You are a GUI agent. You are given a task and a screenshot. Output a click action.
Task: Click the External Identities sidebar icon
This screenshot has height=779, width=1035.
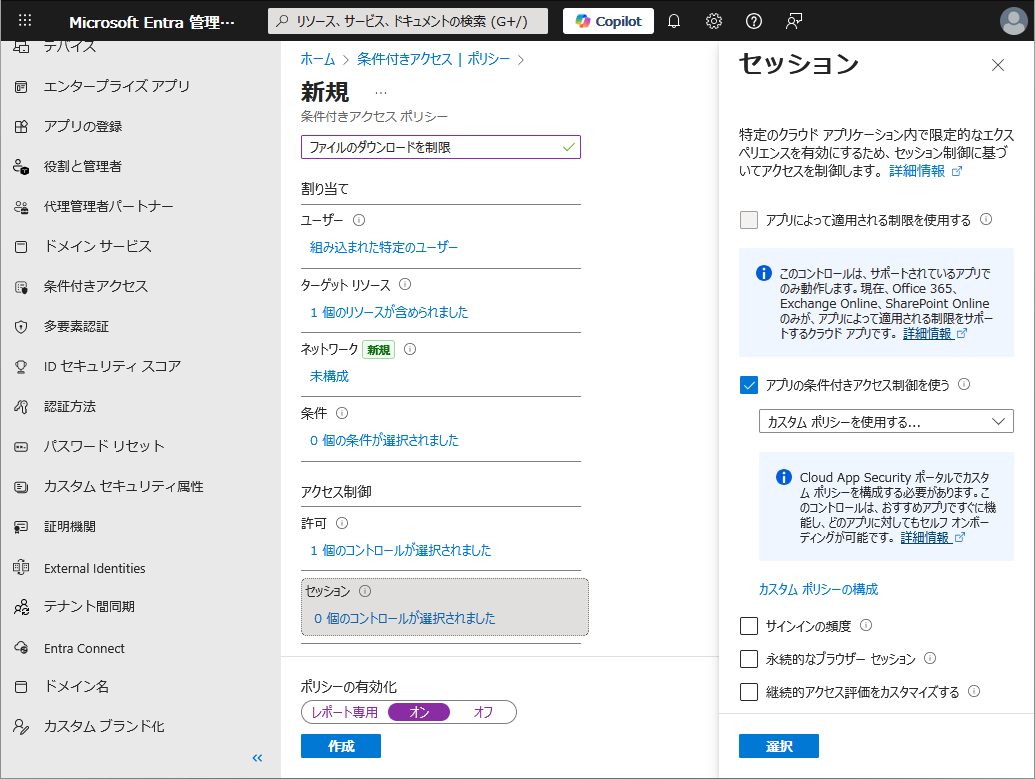(21, 568)
